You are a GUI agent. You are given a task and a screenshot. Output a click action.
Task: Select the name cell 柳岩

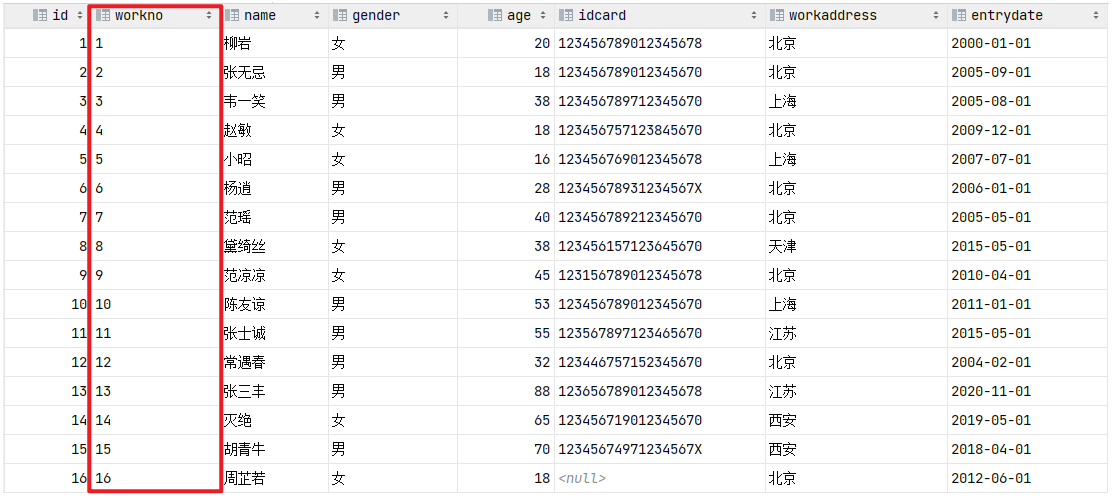click(237, 43)
